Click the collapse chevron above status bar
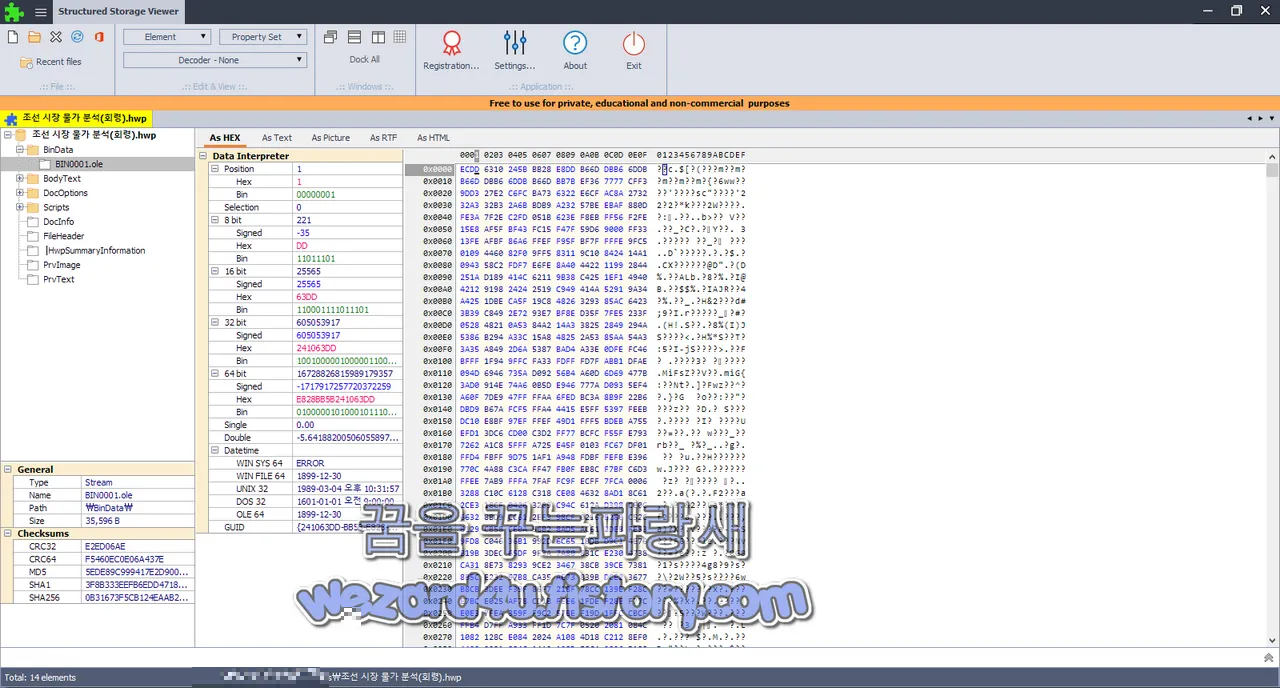 1269,657
